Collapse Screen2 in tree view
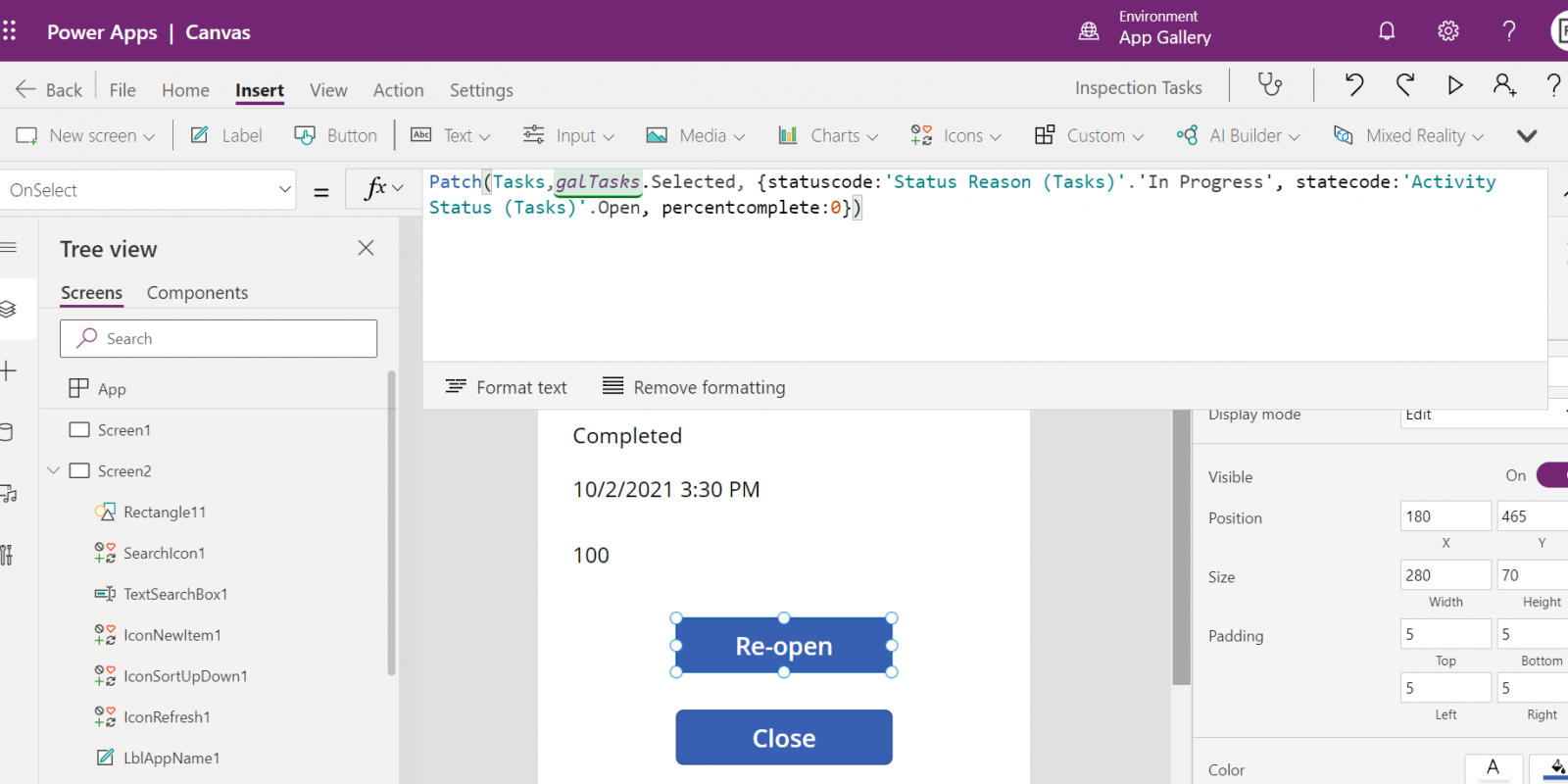This screenshot has width=1568, height=784. [x=54, y=470]
